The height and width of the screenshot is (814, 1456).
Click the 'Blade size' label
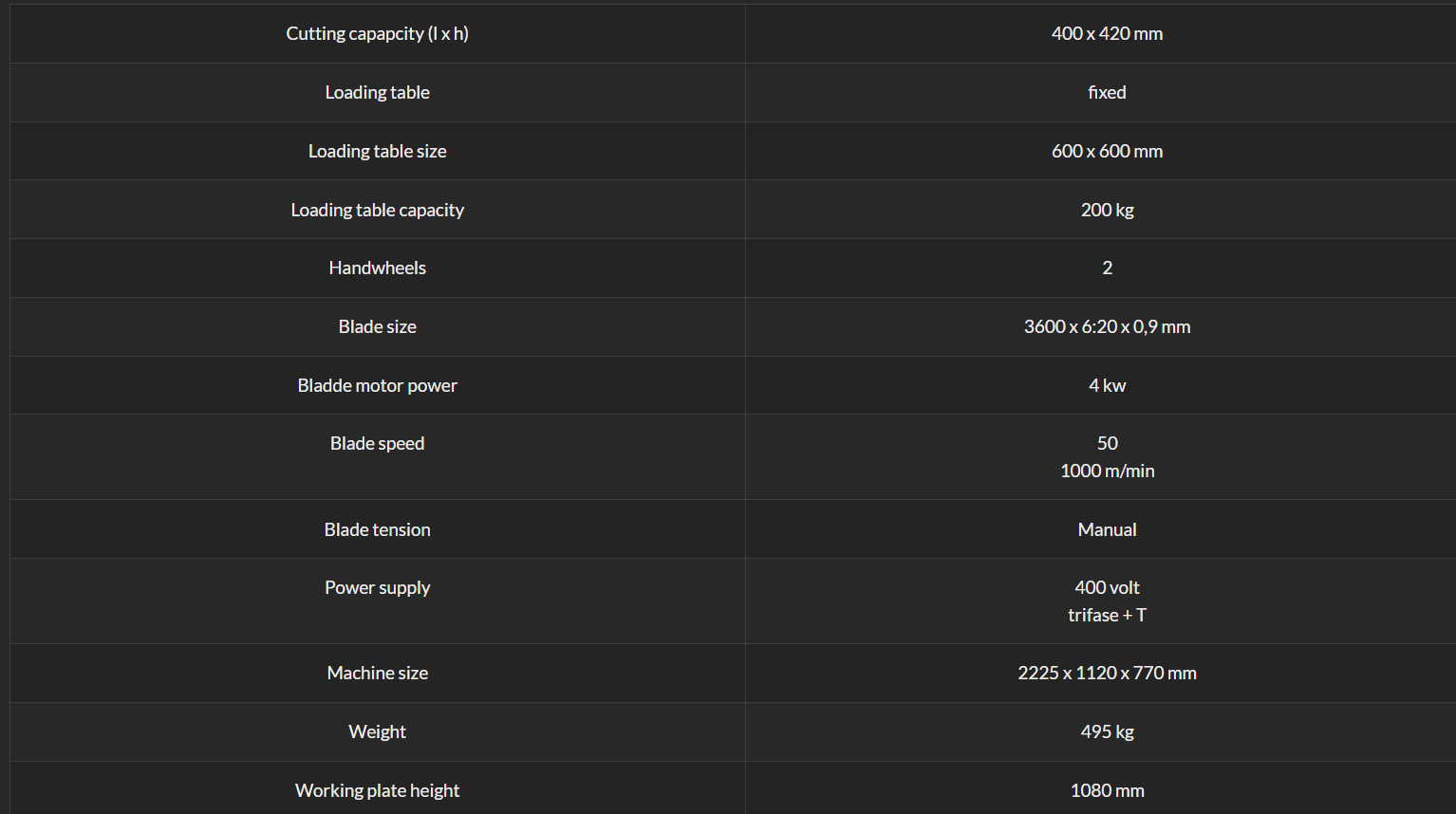pos(378,327)
